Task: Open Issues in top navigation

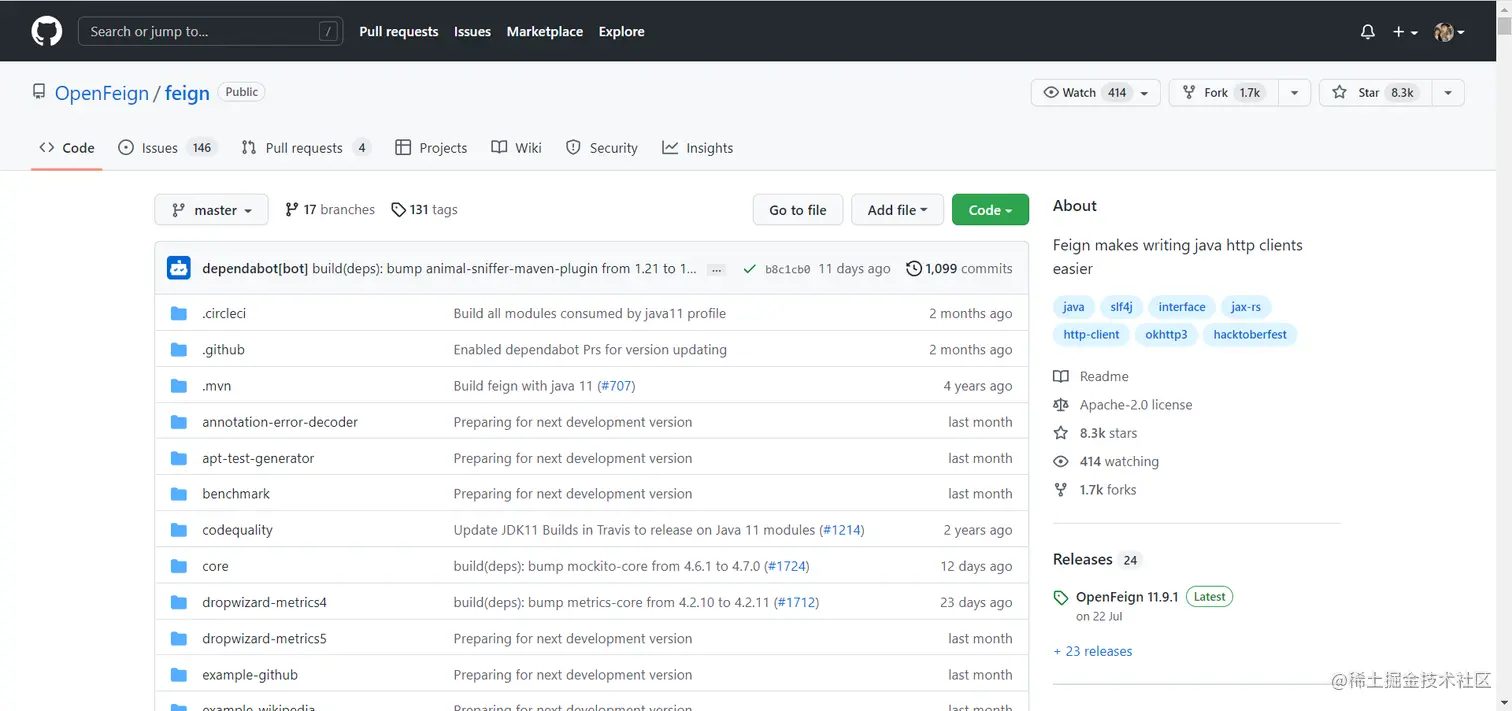Action: pos(472,31)
